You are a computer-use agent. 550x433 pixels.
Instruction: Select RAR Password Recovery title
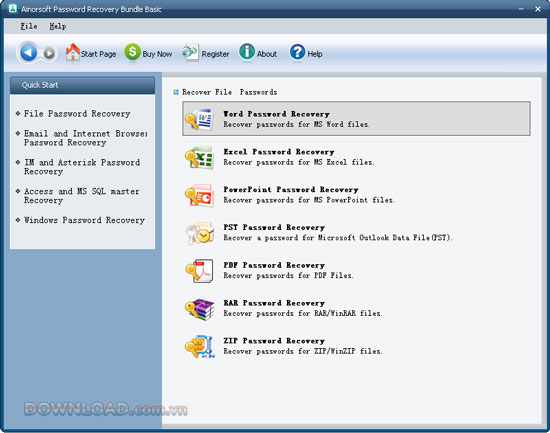tap(274, 303)
